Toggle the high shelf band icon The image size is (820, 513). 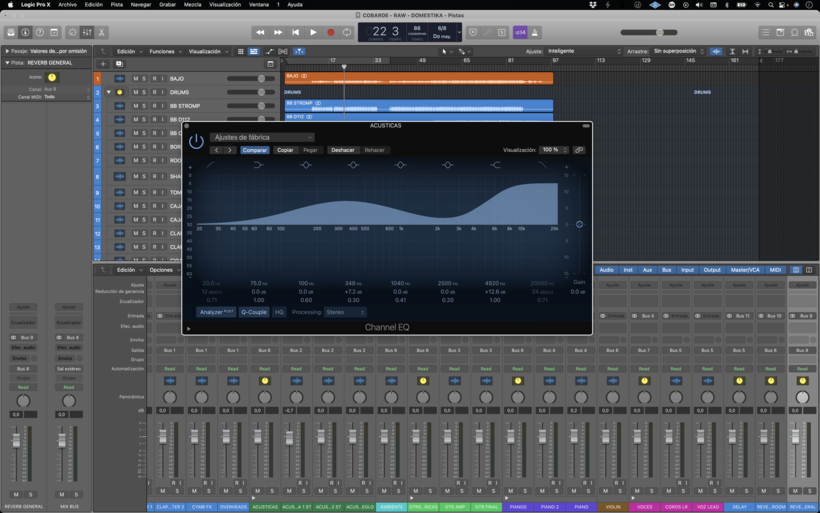pyautogui.click(x=495, y=165)
